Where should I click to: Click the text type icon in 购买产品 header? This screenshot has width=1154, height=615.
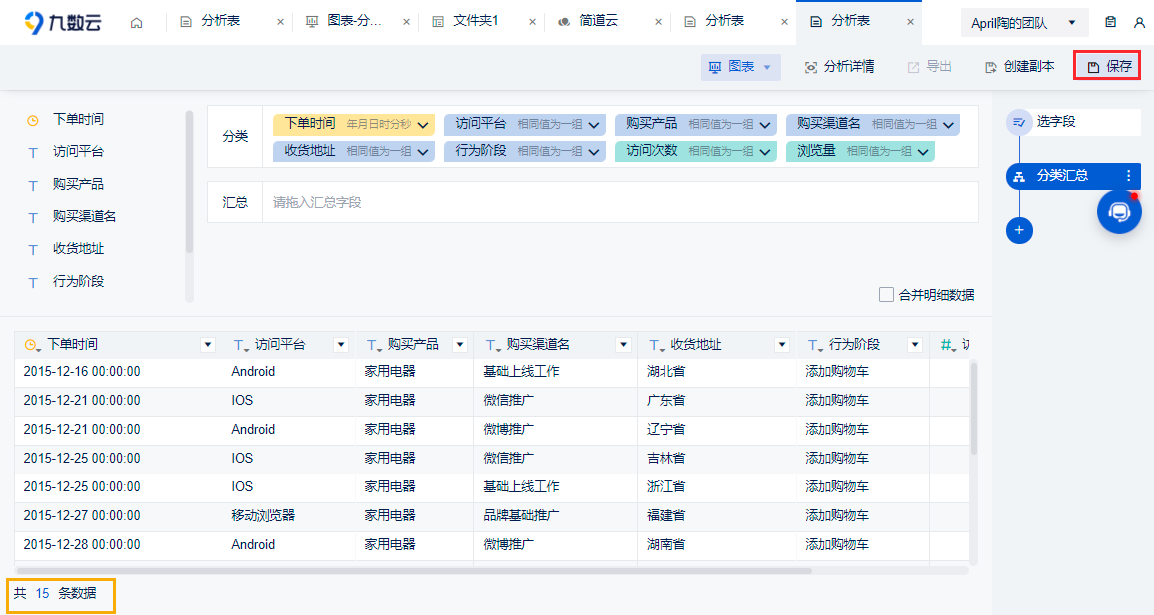point(372,345)
